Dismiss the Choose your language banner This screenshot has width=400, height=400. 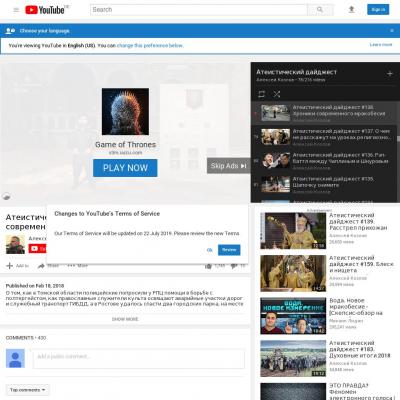pyautogui.click(x=392, y=31)
